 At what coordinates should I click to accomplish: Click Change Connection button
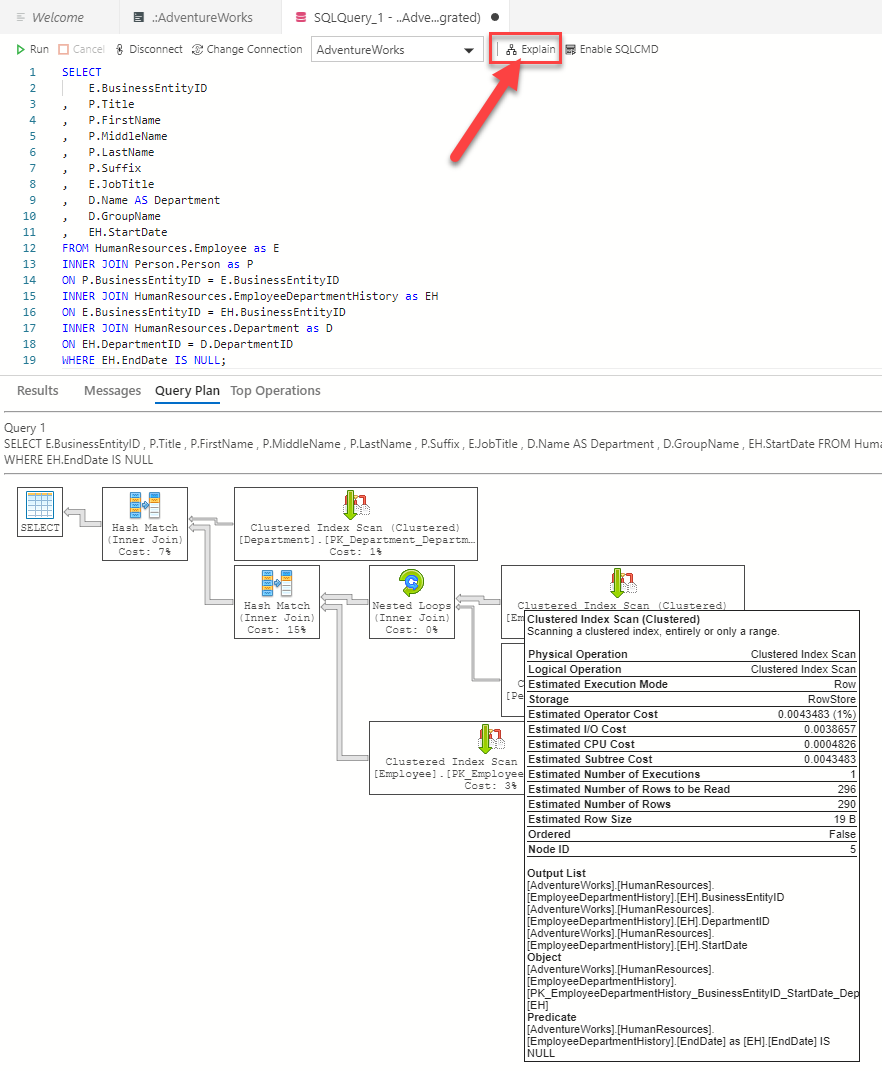pyautogui.click(x=246, y=49)
